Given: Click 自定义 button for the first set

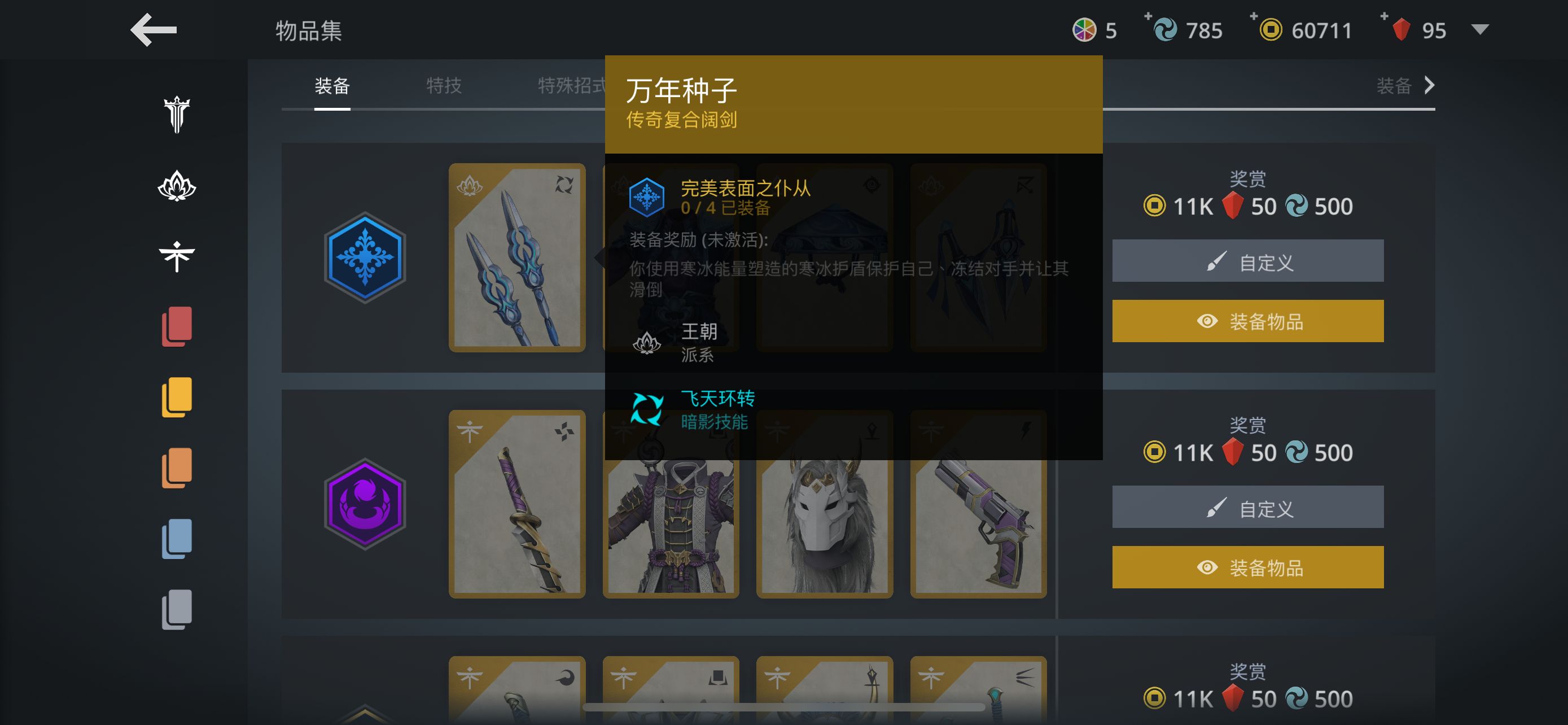Looking at the screenshot, I should 1247,260.
